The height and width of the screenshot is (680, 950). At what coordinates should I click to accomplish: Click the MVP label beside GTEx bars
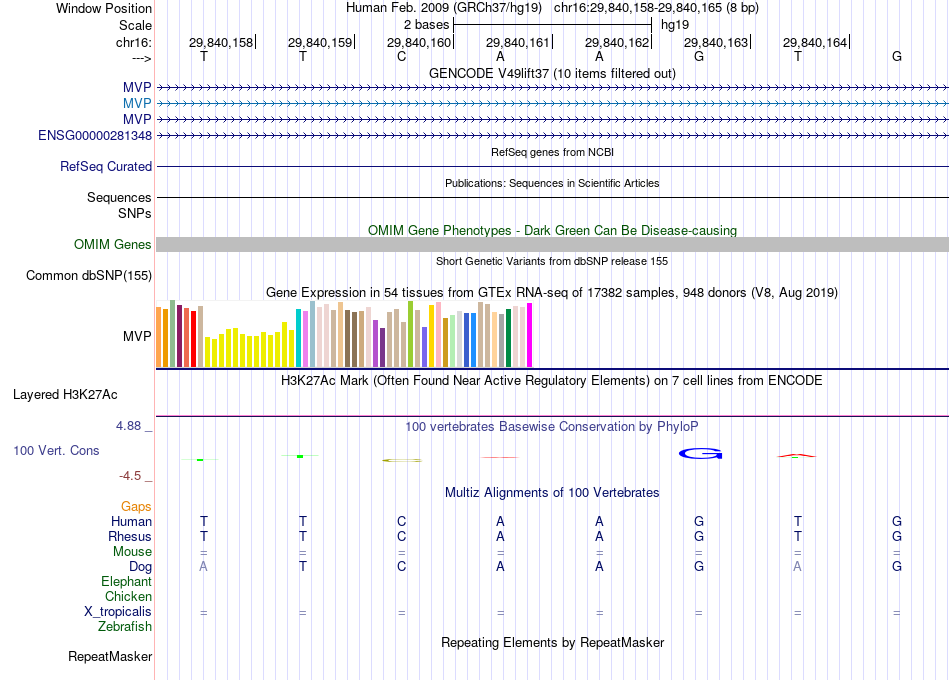(137, 336)
